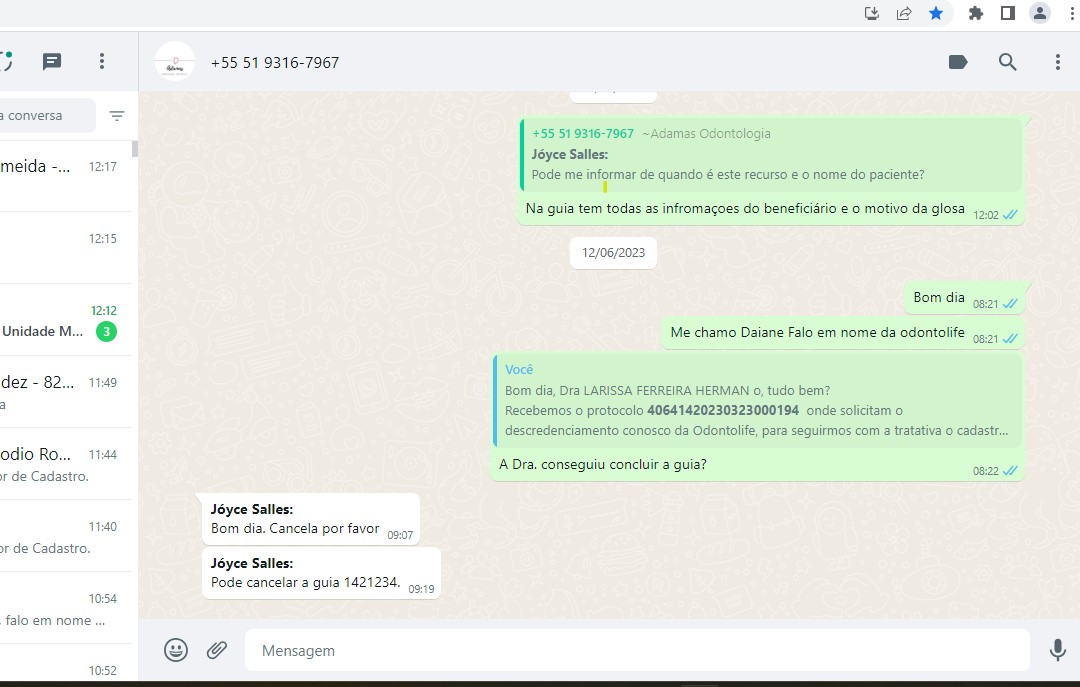Select 'Pode cancelar a guia 1421234' message
This screenshot has width=1080, height=687.
pyautogui.click(x=321, y=573)
